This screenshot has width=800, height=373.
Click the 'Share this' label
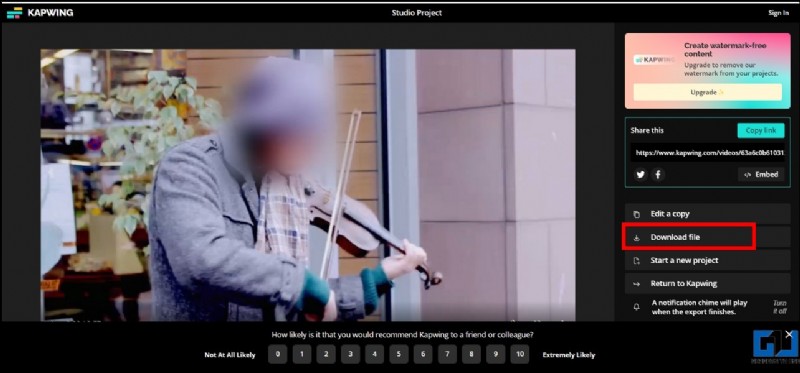[647, 131]
